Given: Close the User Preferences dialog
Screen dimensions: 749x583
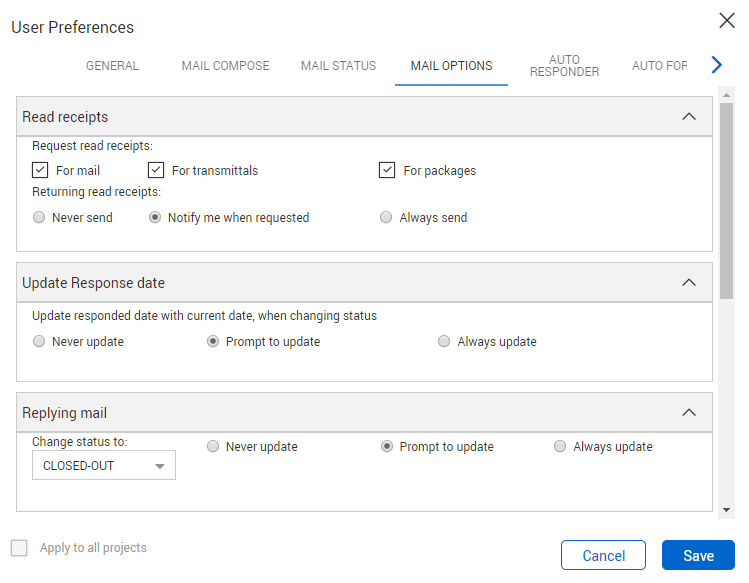Looking at the screenshot, I should click(x=727, y=21).
